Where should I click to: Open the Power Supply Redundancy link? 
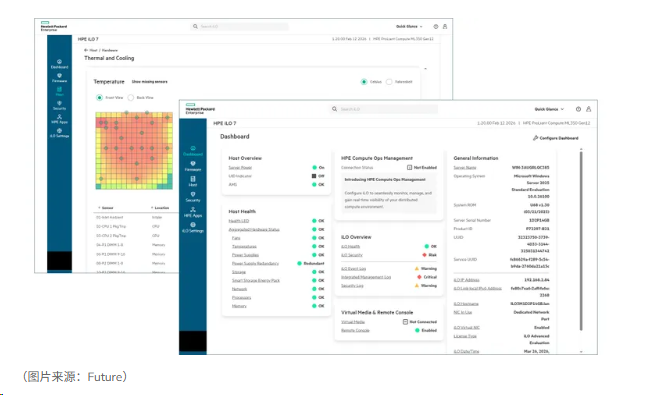coord(255,263)
